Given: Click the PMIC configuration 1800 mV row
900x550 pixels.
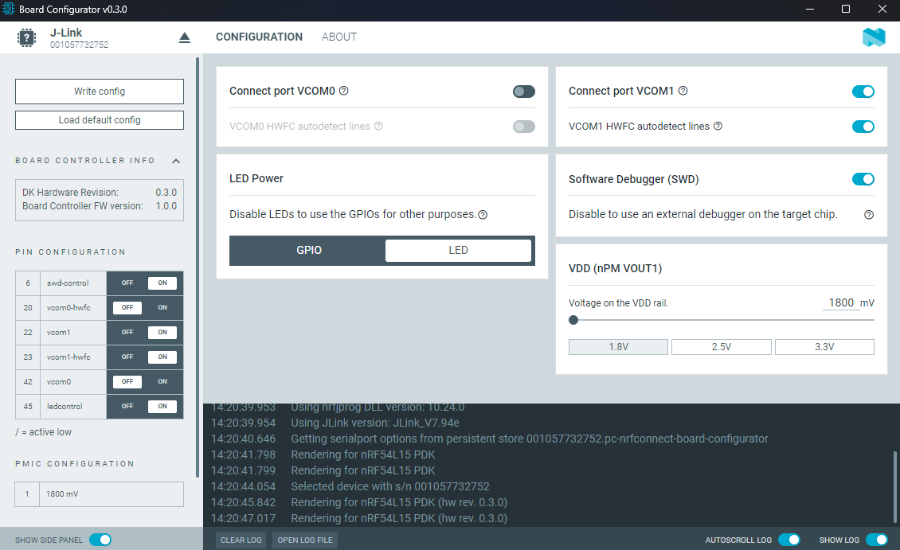Looking at the screenshot, I should click(x=99, y=494).
